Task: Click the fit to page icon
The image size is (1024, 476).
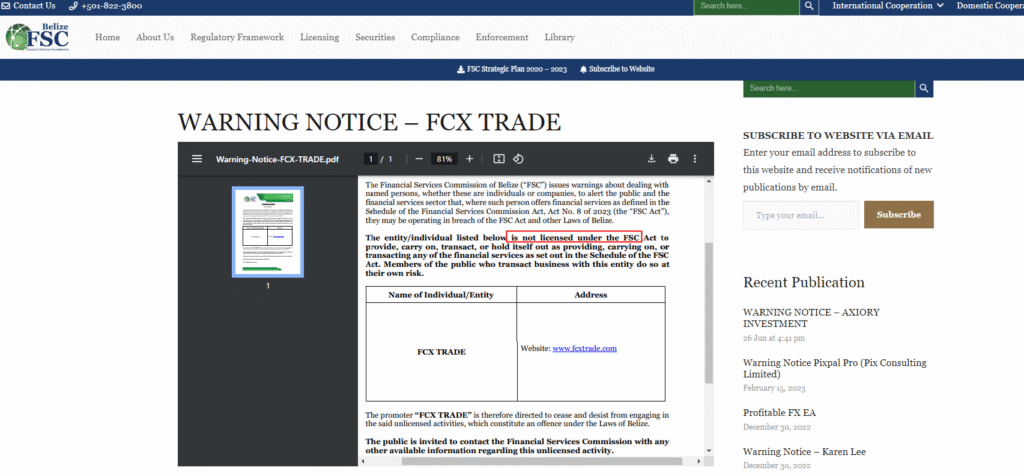Action: tap(499, 159)
